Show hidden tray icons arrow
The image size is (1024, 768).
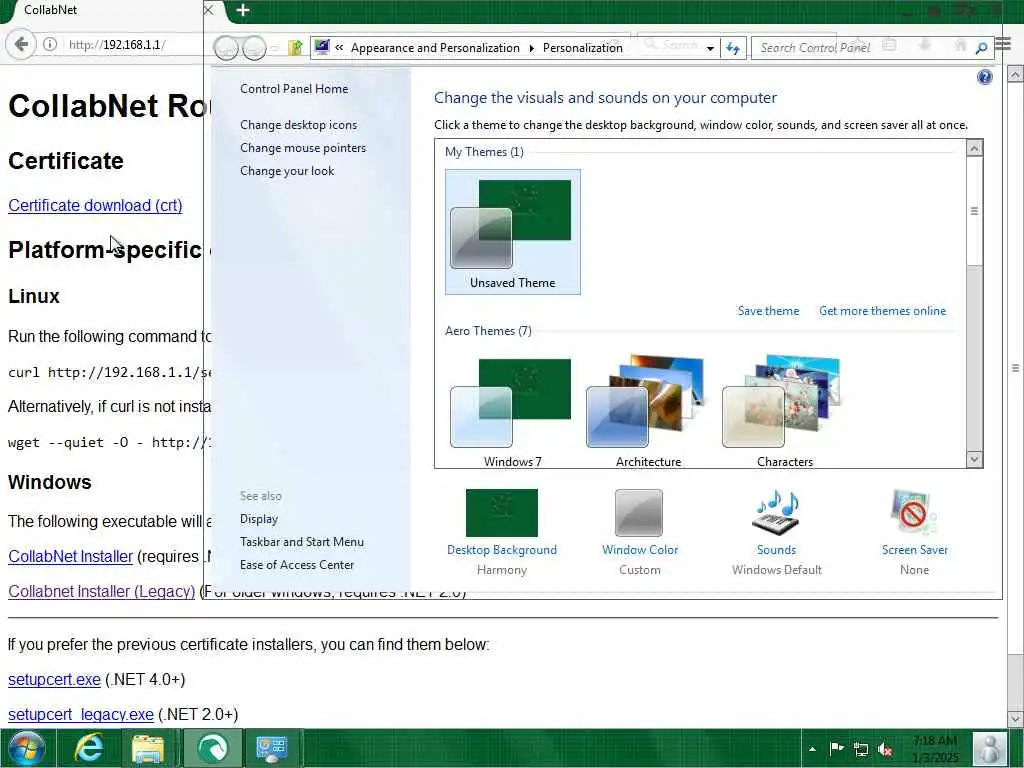812,749
